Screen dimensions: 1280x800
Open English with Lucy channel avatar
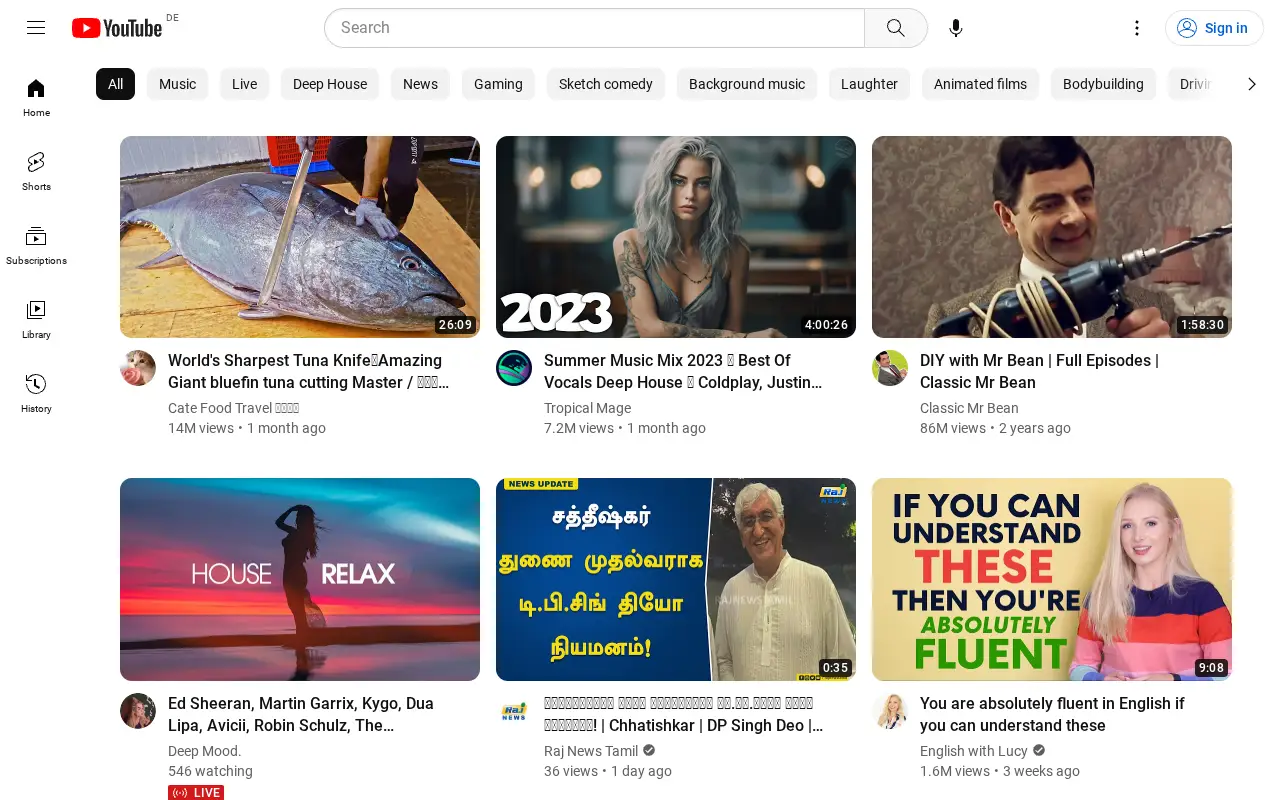pos(890,711)
